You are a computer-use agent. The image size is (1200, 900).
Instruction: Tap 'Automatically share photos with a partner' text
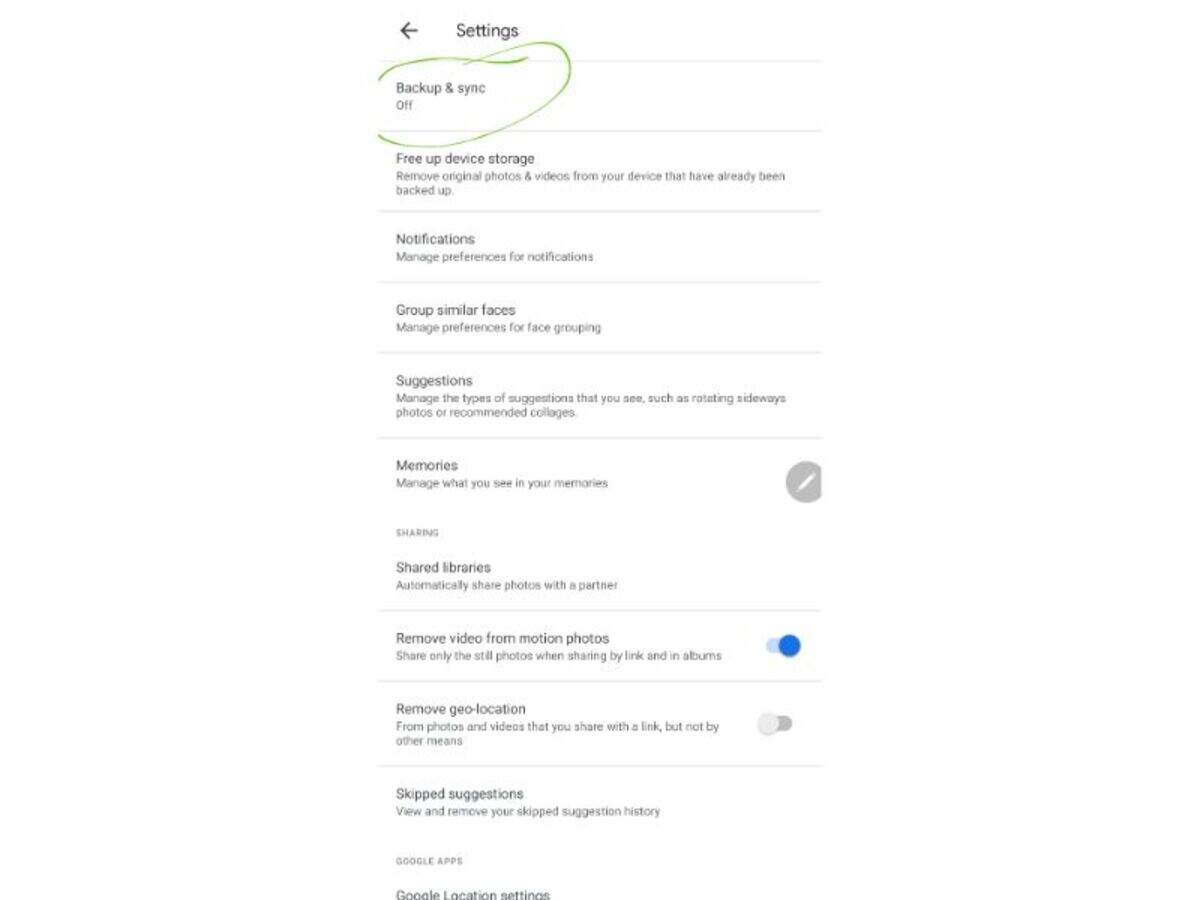(506, 585)
